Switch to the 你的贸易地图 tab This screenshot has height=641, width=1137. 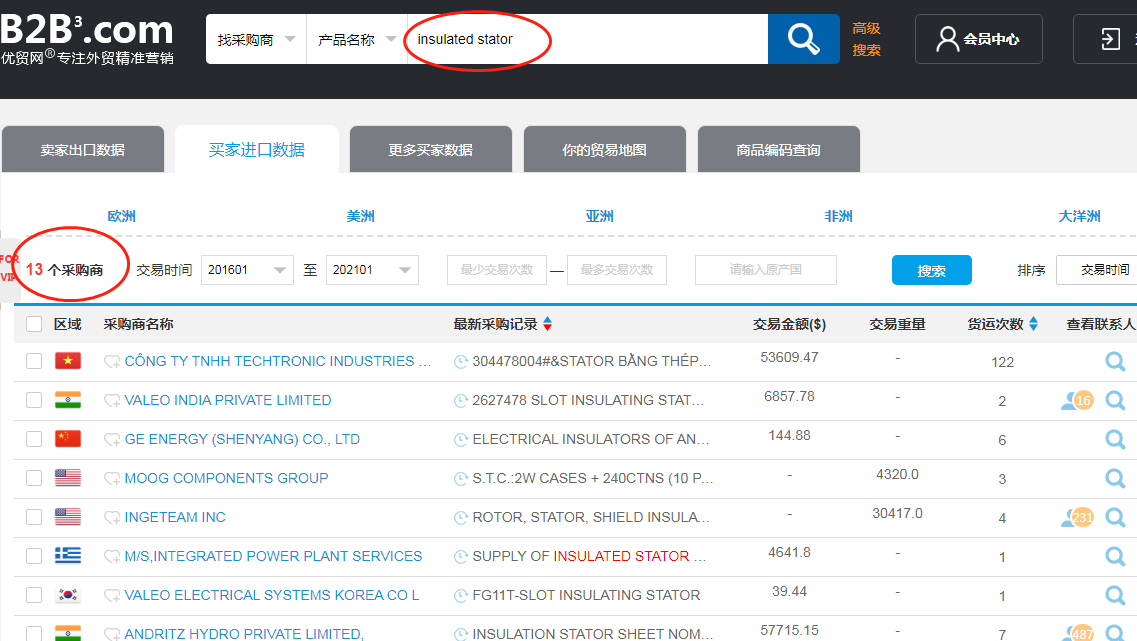click(x=605, y=149)
